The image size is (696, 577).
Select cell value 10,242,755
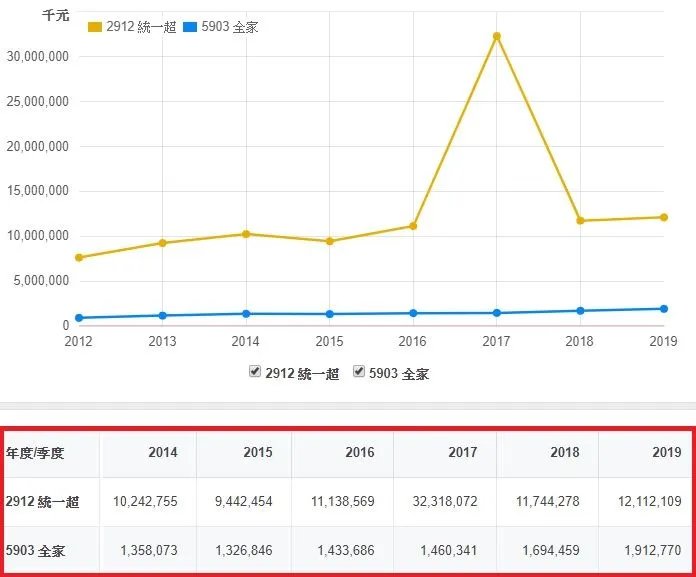click(x=145, y=502)
